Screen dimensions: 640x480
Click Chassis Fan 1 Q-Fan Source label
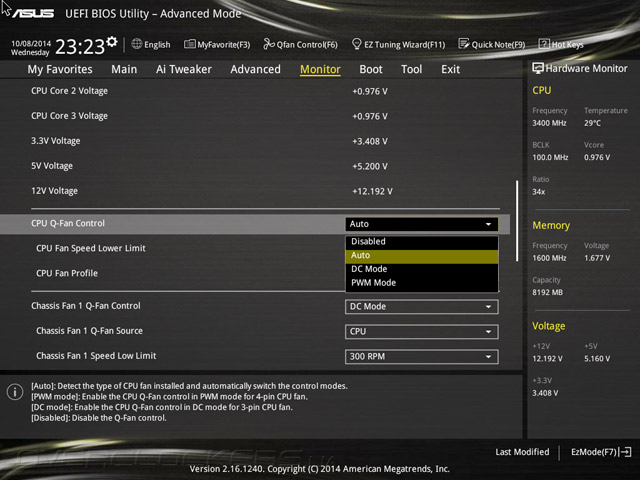[x=89, y=331]
